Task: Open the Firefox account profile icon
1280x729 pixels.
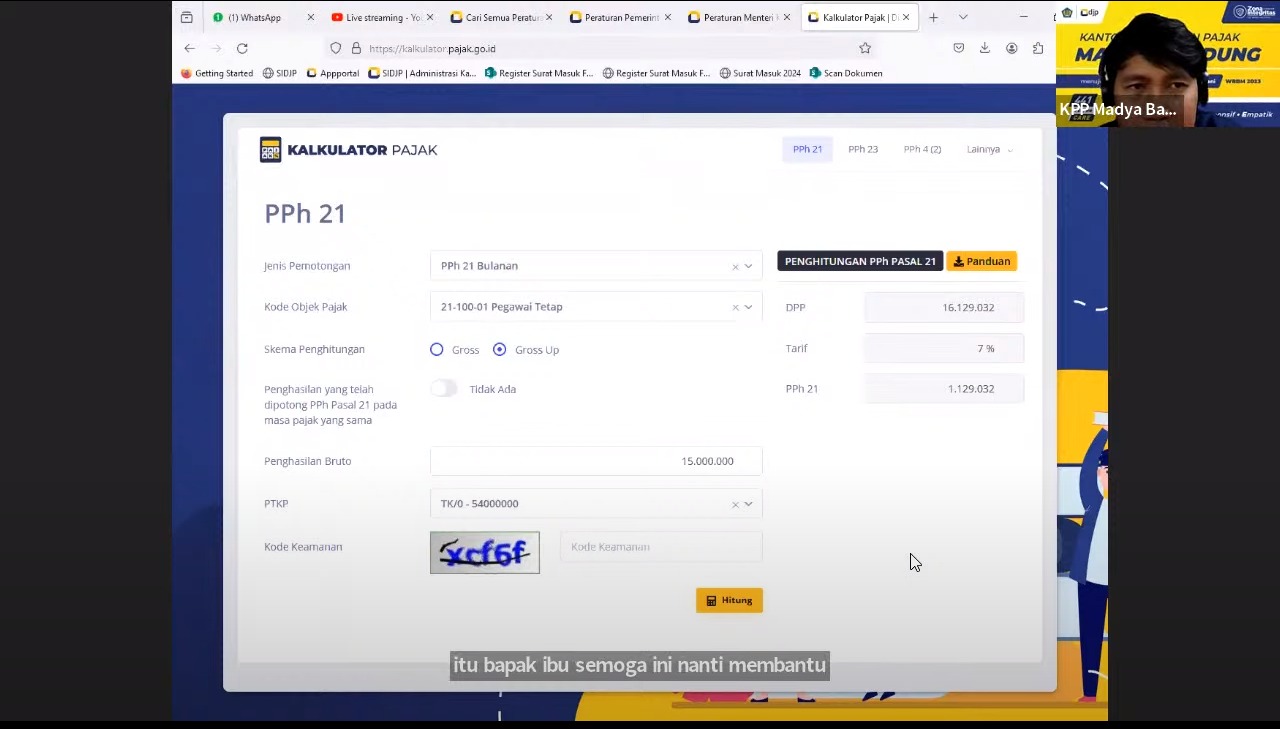Action: click(x=1011, y=48)
